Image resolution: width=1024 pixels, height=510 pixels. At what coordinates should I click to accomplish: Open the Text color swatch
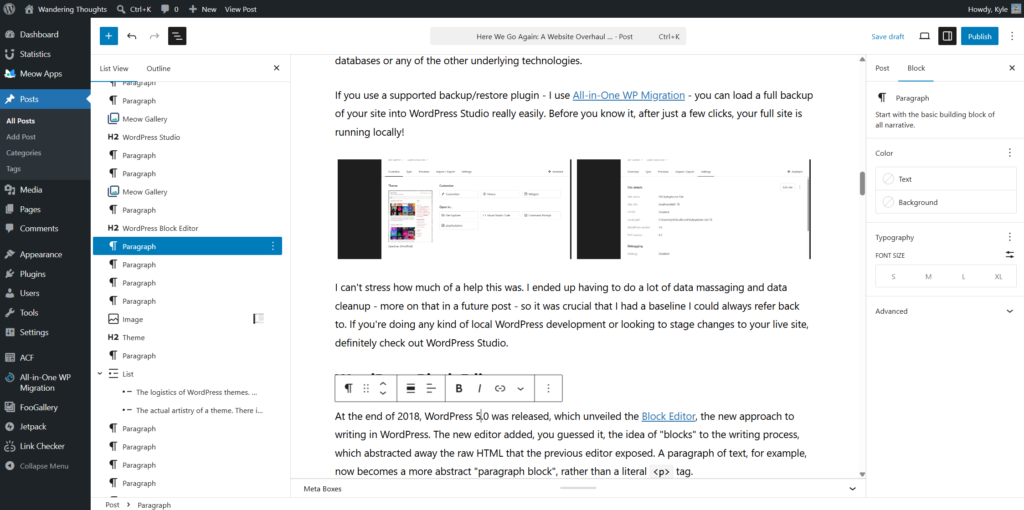tap(946, 179)
